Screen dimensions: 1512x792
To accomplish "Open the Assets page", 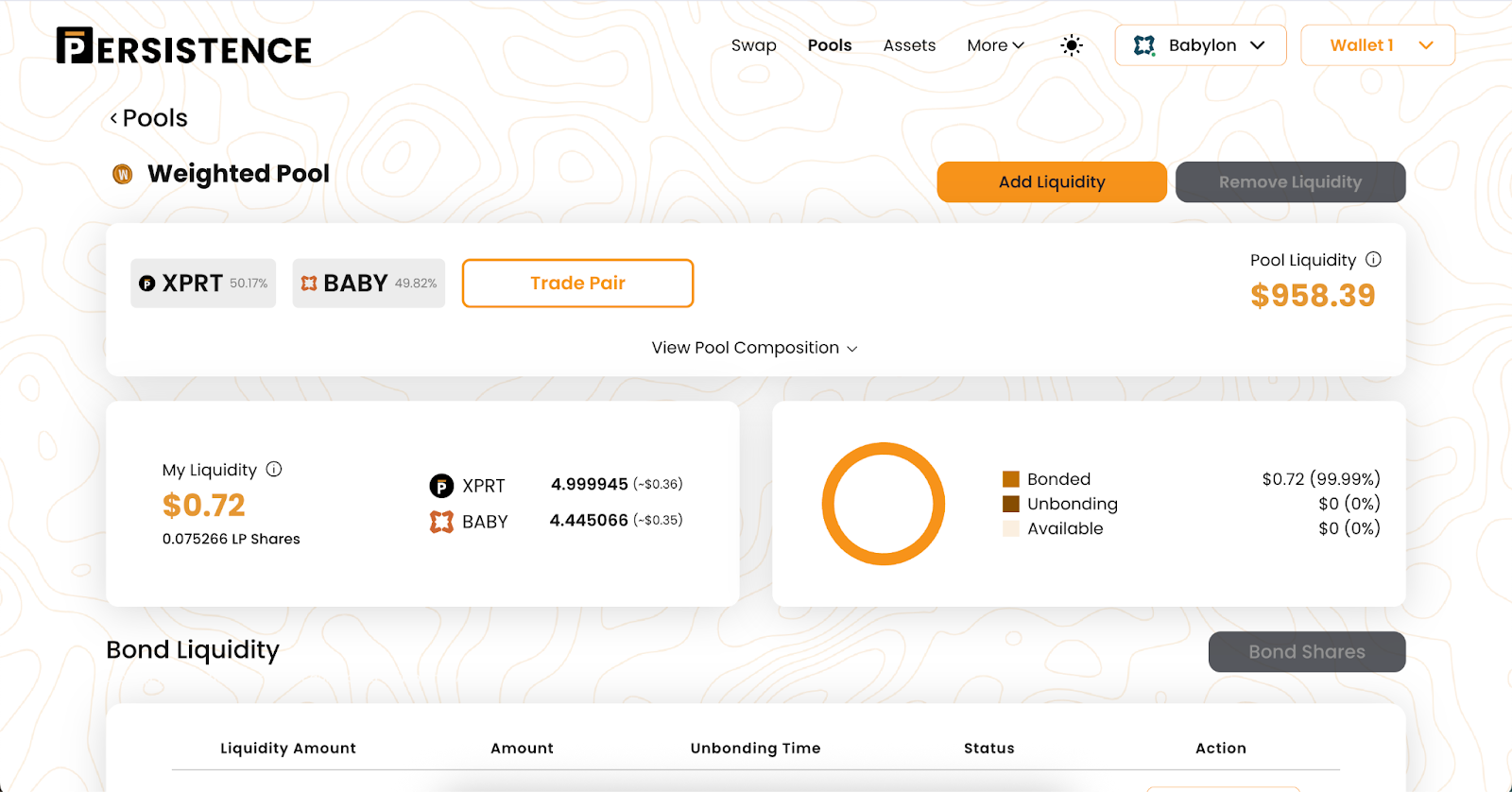I will [909, 45].
